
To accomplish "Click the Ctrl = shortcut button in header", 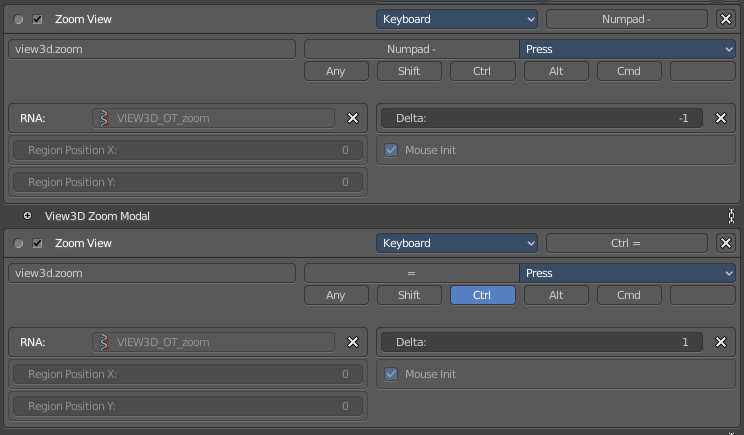I will [x=626, y=243].
